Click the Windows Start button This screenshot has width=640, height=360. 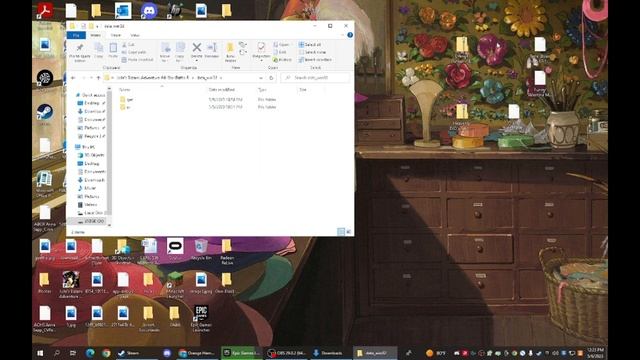(40, 353)
